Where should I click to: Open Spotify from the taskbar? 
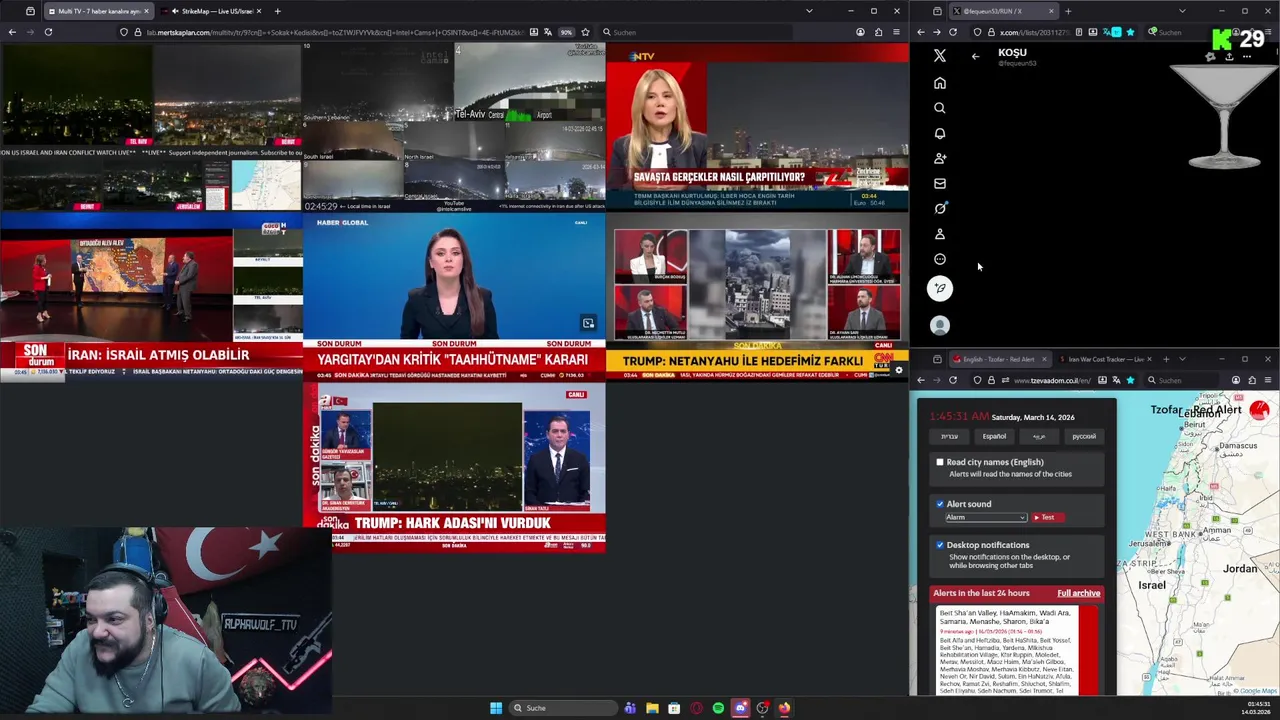[x=718, y=708]
